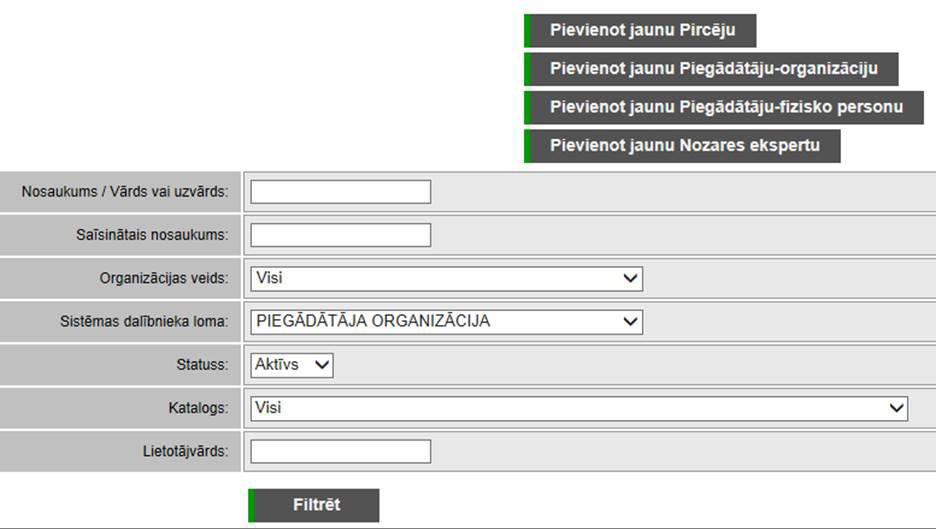Click Pievienot jaunu Pircēju button
Screen dimensions: 936x529
641,30
